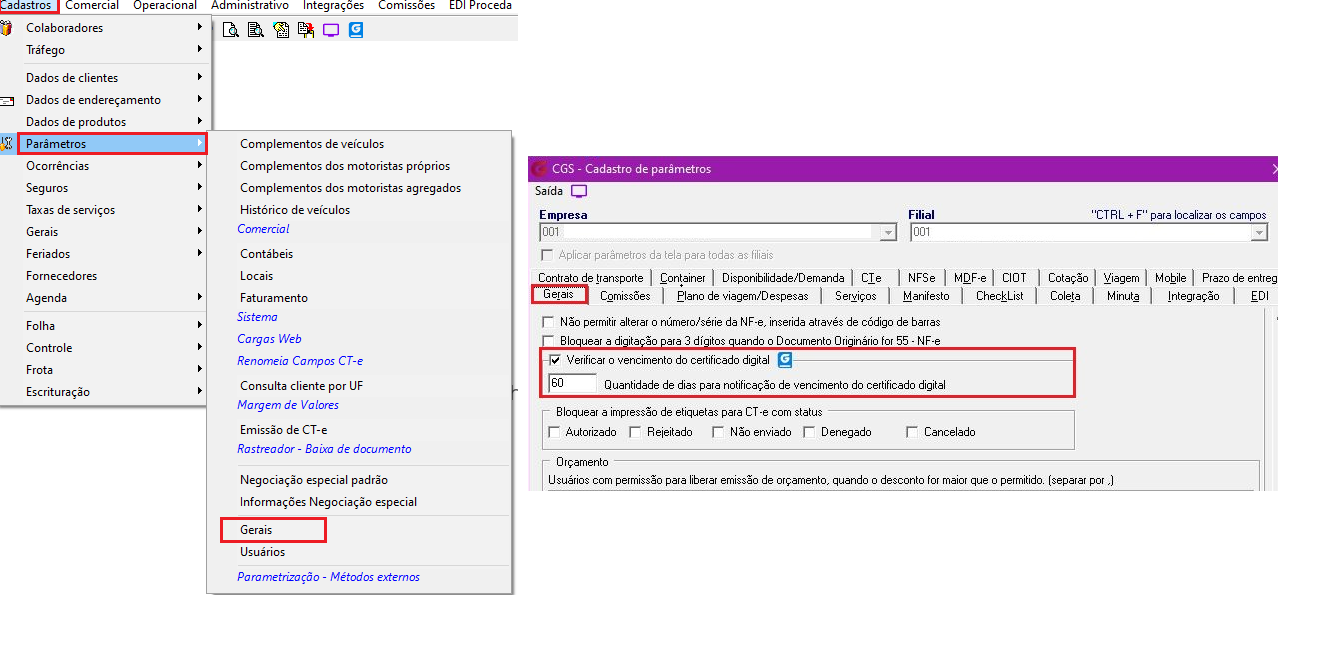Toggle 'Aplicar parâmetros da tela para todas as filiais'
The width and height of the screenshot is (1317, 663).
point(547,255)
